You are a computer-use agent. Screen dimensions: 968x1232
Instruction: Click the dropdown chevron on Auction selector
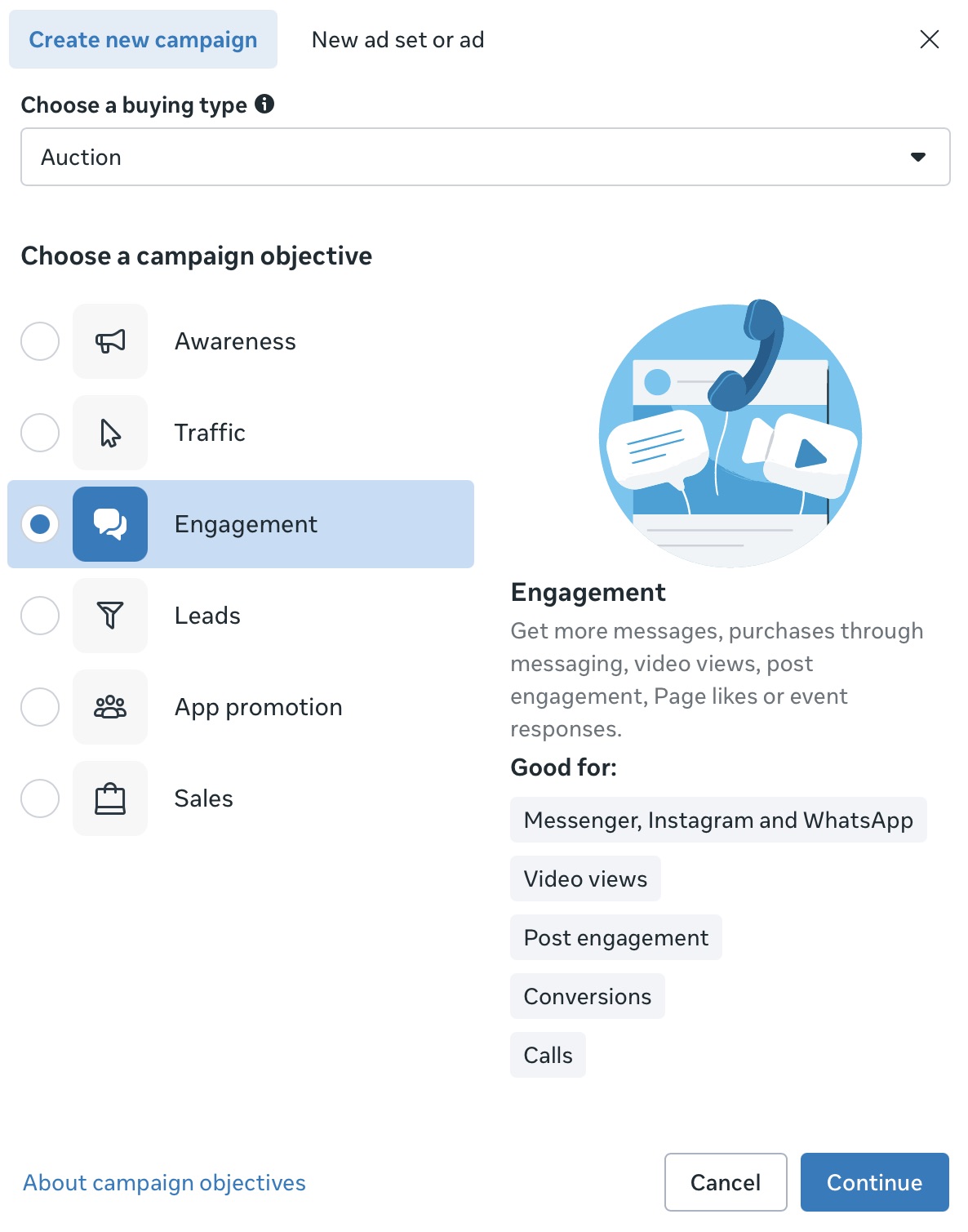pos(917,157)
